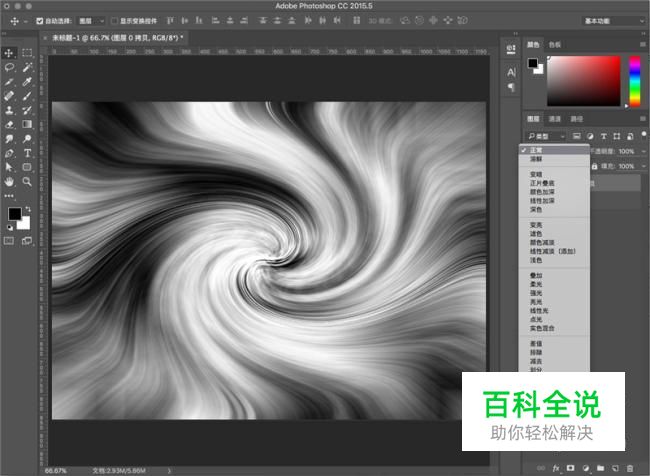Open the Edit Toolbar three-dots button

tap(9, 196)
